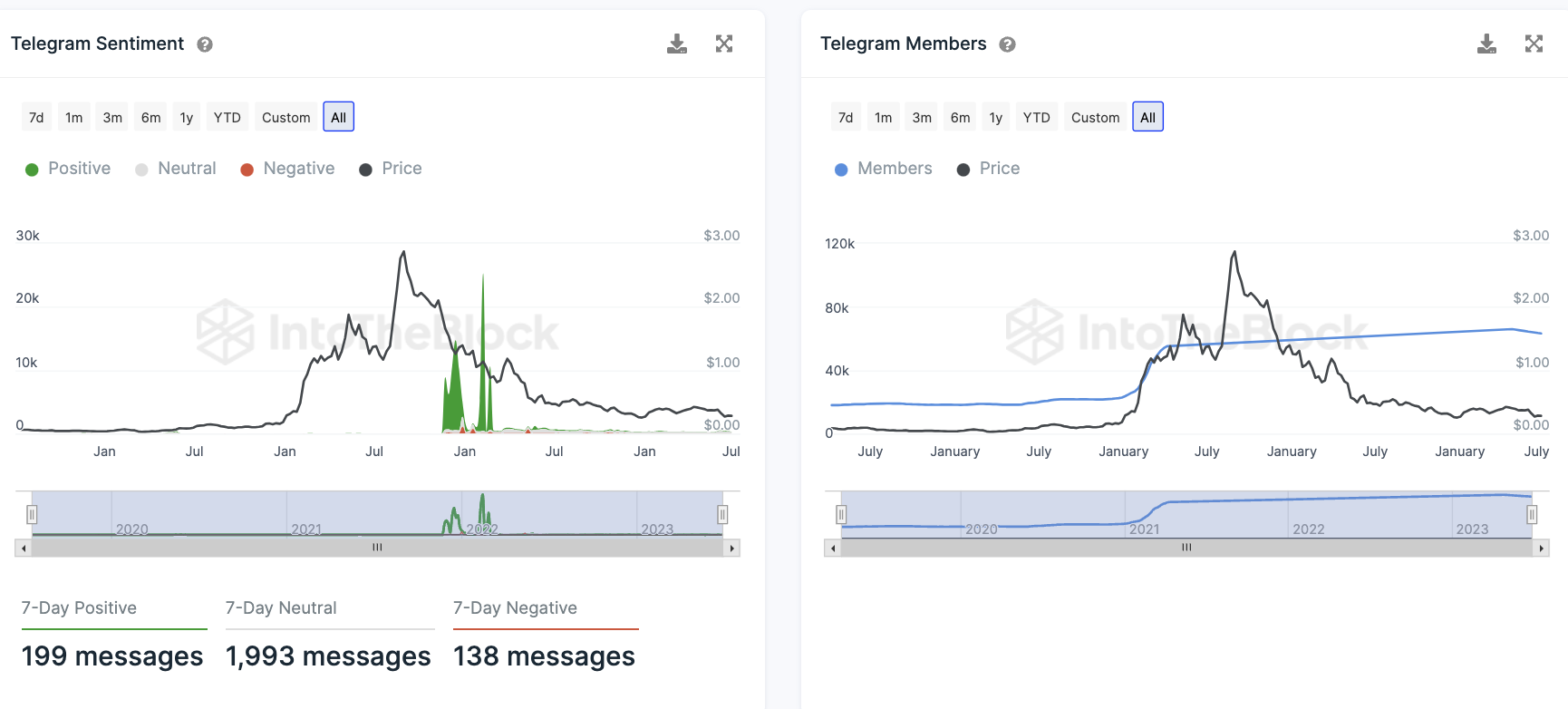Click members navigator scrollbar thumb grip
This screenshot has height=709, width=1568.
1186,548
